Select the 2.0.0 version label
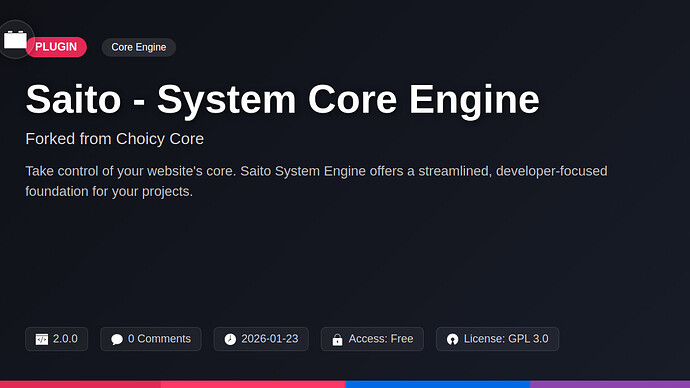 point(65,339)
